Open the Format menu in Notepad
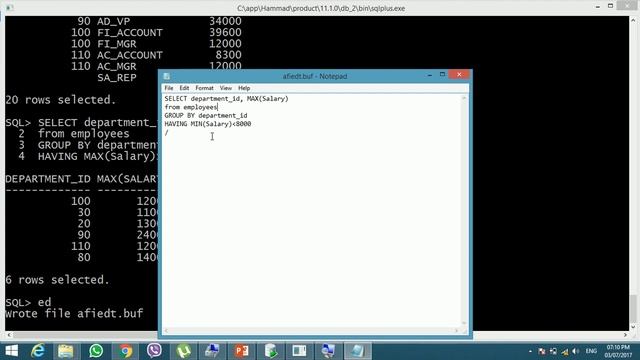Image resolution: width=640 pixels, height=360 pixels. coord(204,88)
